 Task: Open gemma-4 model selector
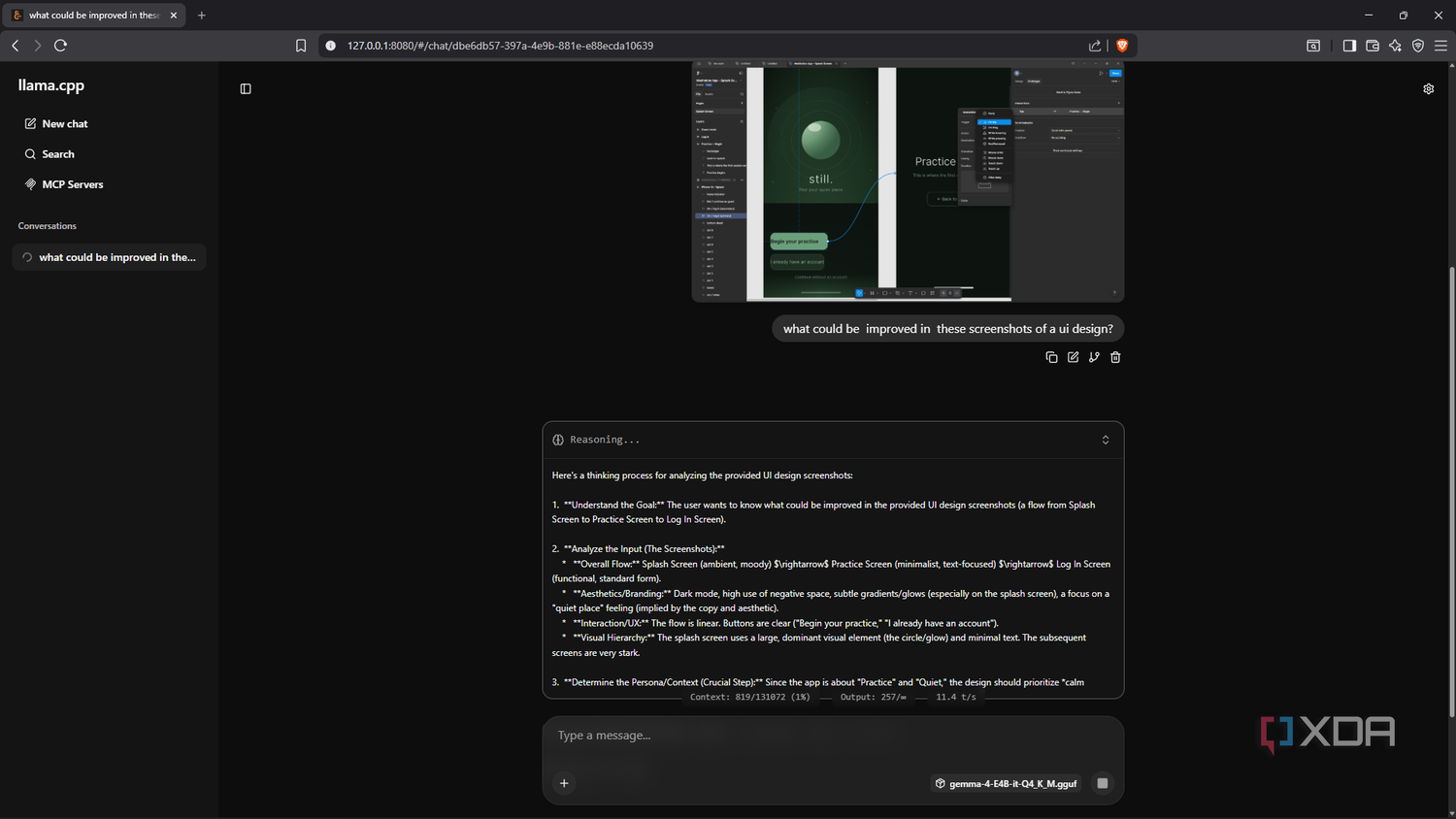click(1006, 783)
